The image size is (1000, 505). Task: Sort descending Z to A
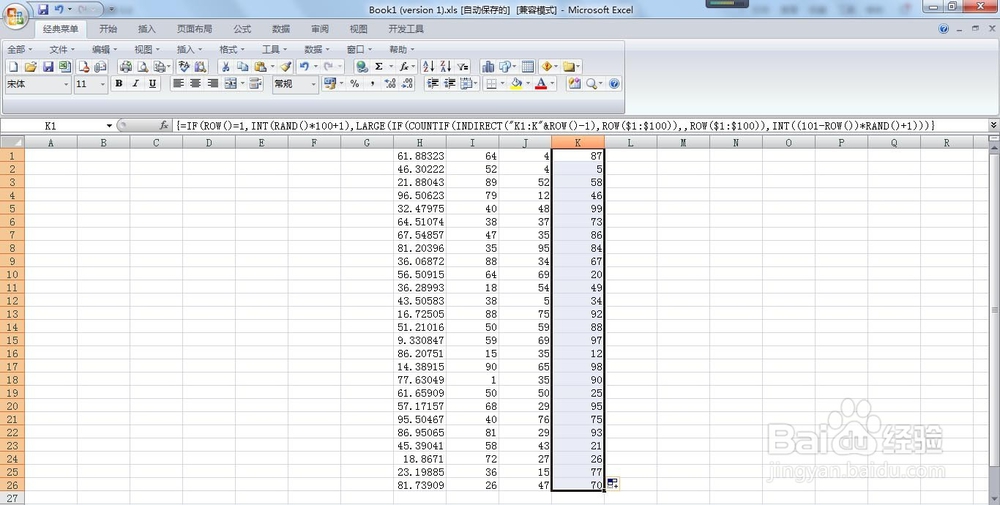coord(445,66)
